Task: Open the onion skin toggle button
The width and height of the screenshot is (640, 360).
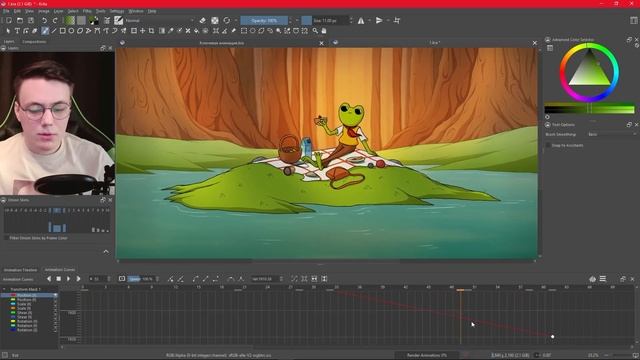Action: [592, 279]
